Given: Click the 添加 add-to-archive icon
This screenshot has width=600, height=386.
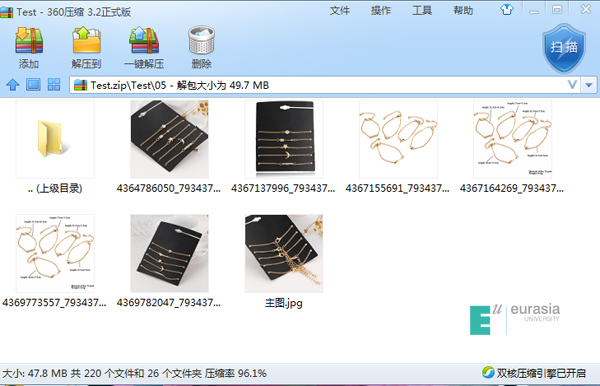Looking at the screenshot, I should click(29, 40).
